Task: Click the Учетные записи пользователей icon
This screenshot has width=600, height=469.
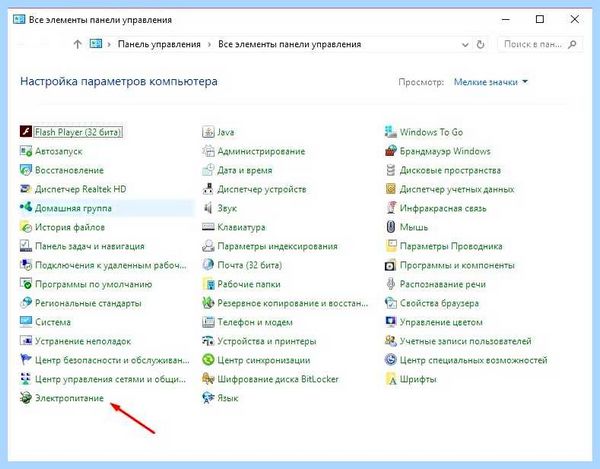Action: [x=391, y=341]
